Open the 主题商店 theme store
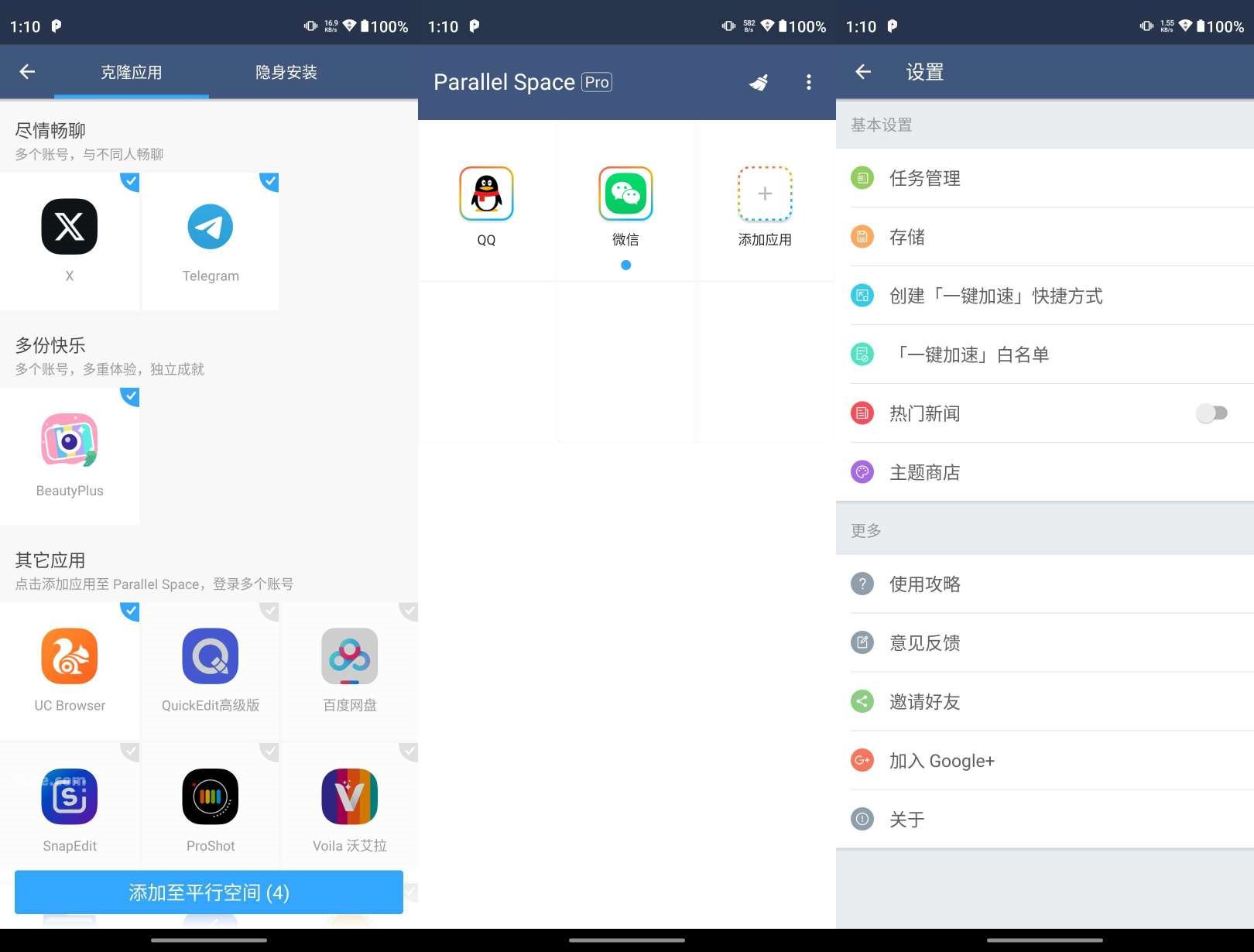 [x=926, y=471]
